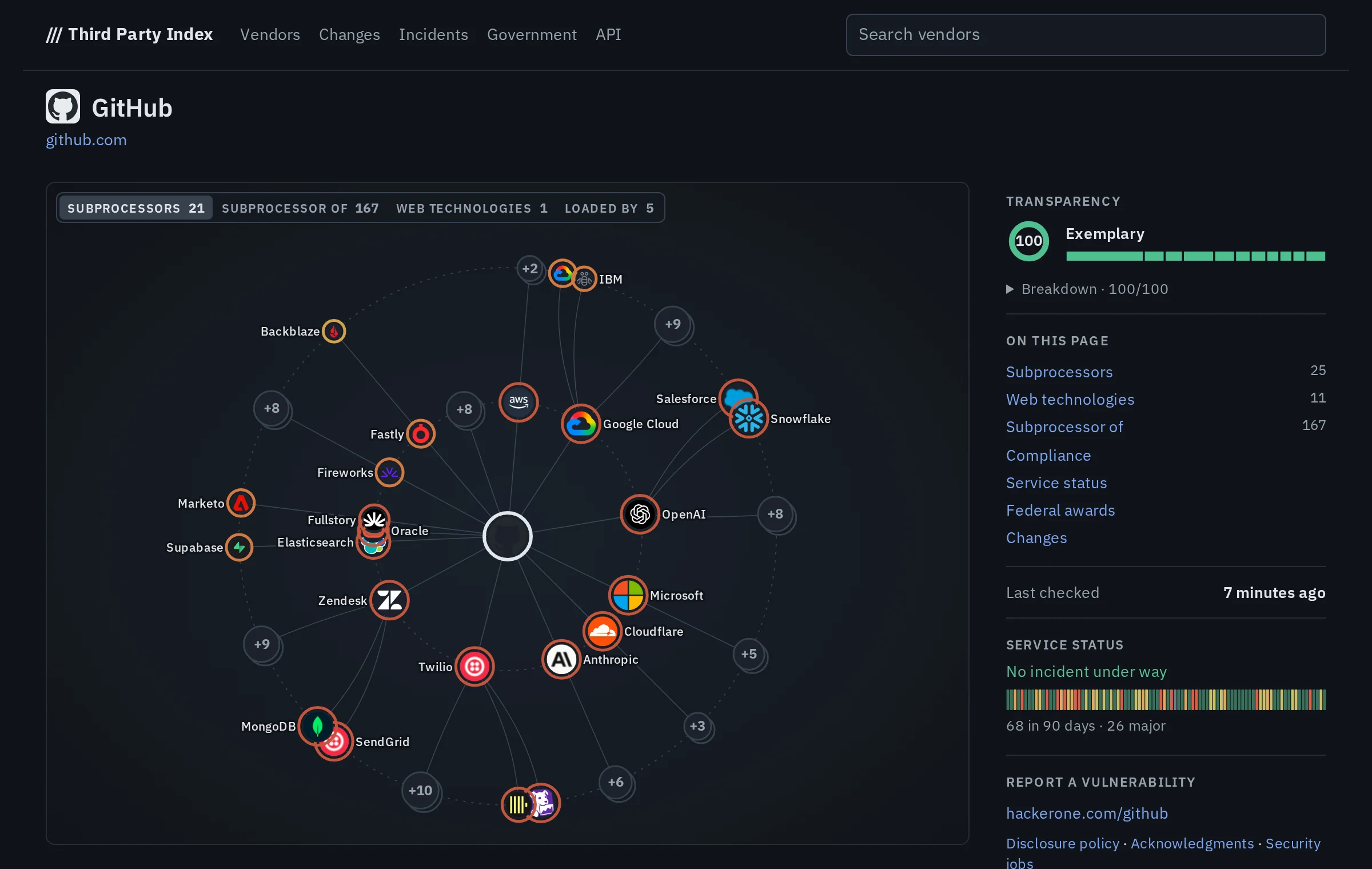
Task: Click the Backblaze flame node
Action: [x=334, y=331]
